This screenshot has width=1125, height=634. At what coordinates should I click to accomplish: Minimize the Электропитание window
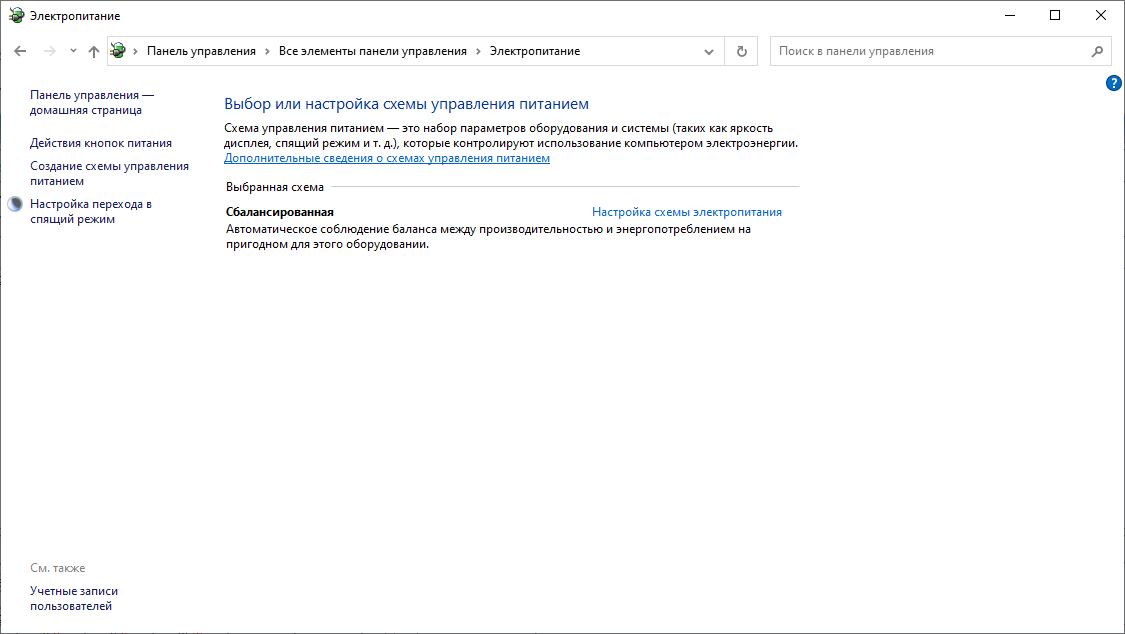click(x=1009, y=15)
